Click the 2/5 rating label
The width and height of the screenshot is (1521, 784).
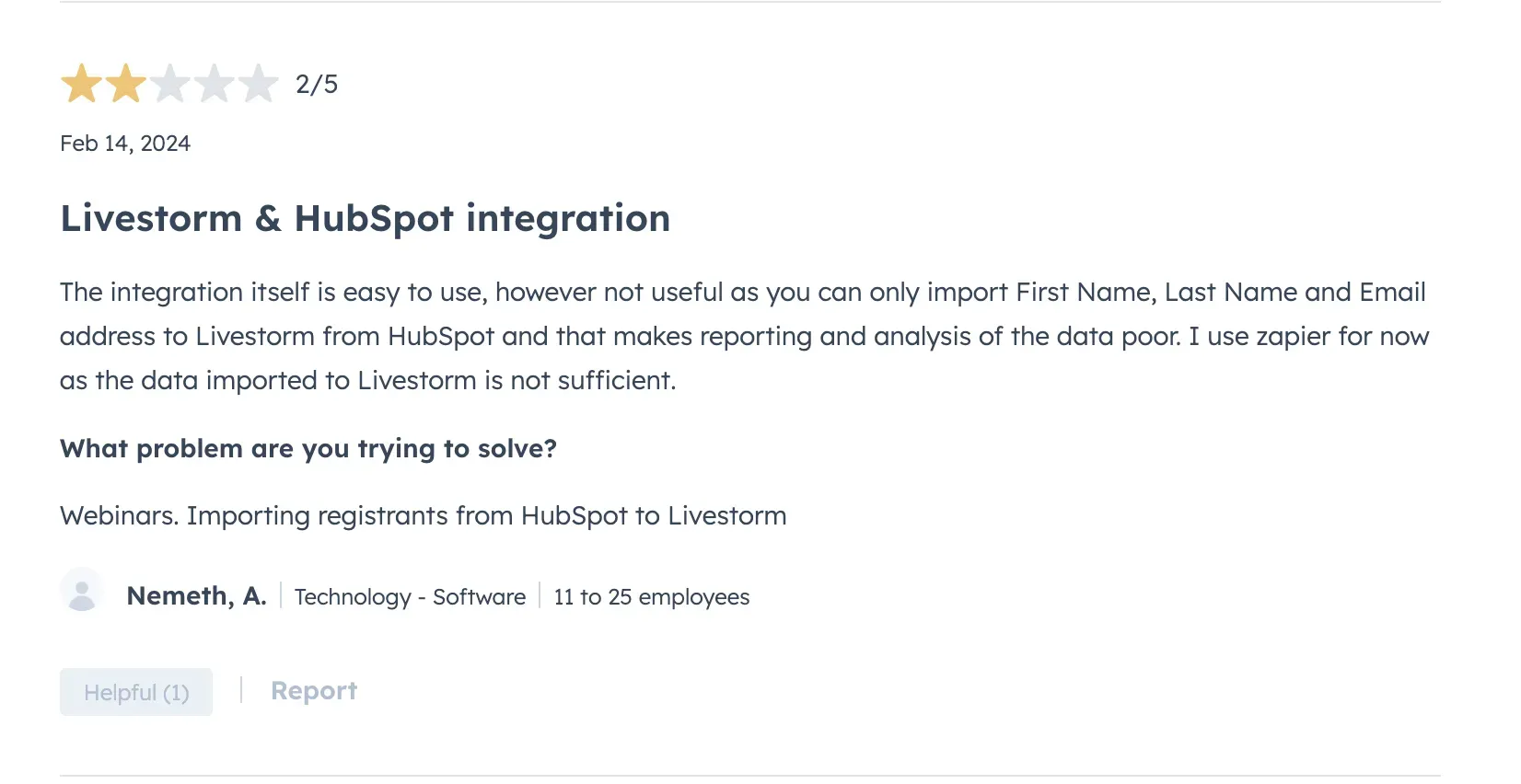point(316,84)
